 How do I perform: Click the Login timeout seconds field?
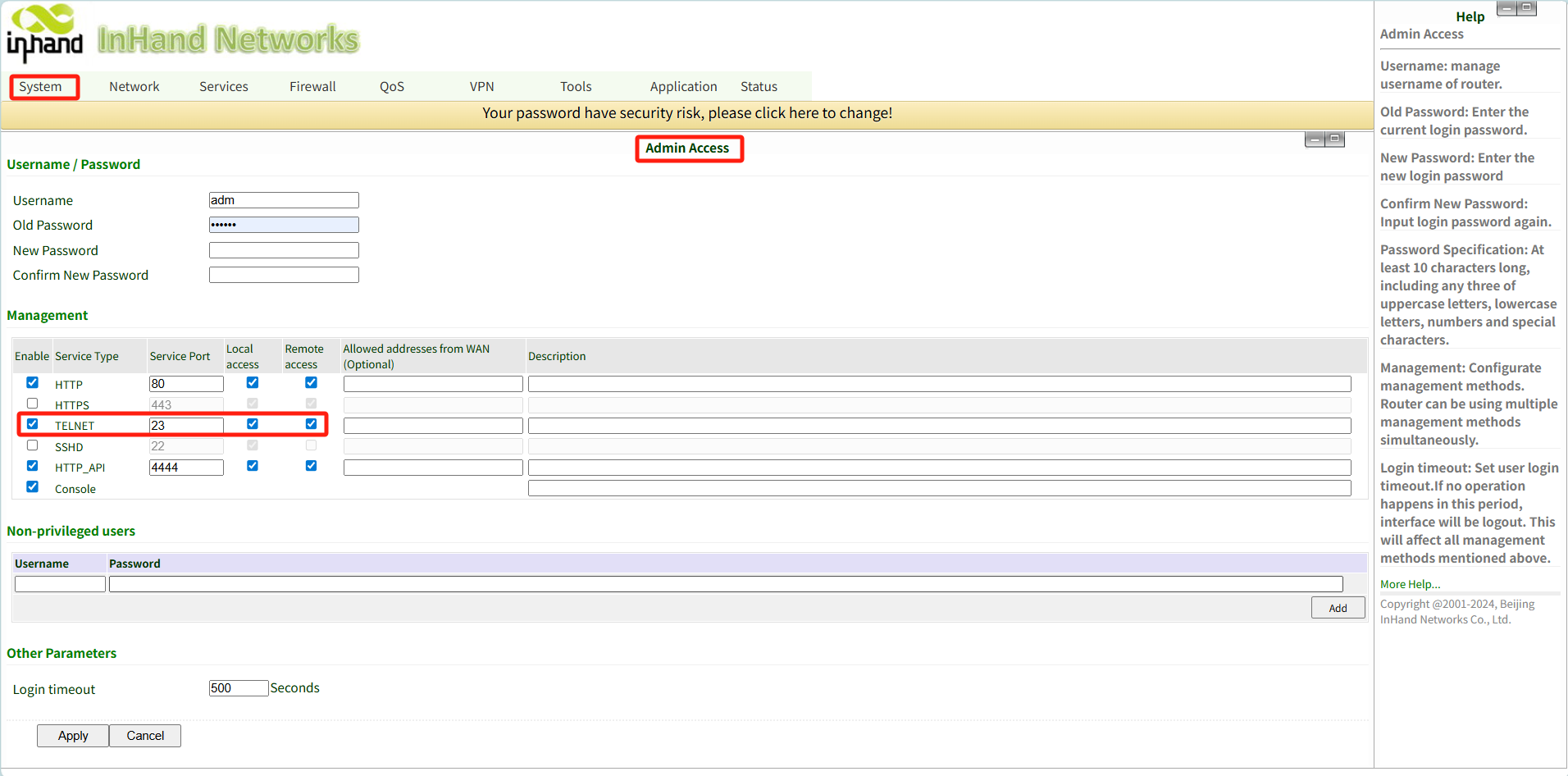click(x=239, y=688)
